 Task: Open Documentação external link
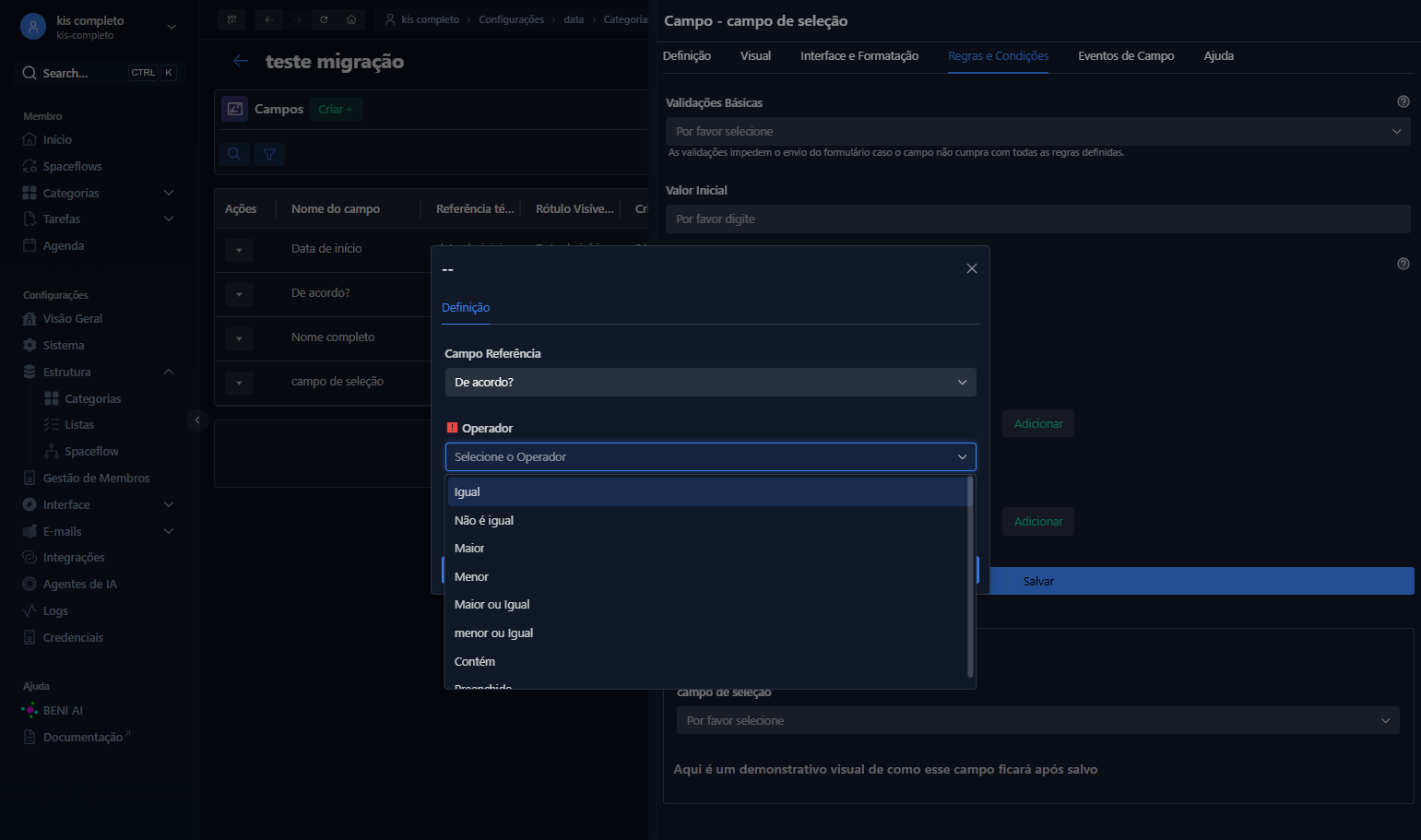click(x=77, y=737)
